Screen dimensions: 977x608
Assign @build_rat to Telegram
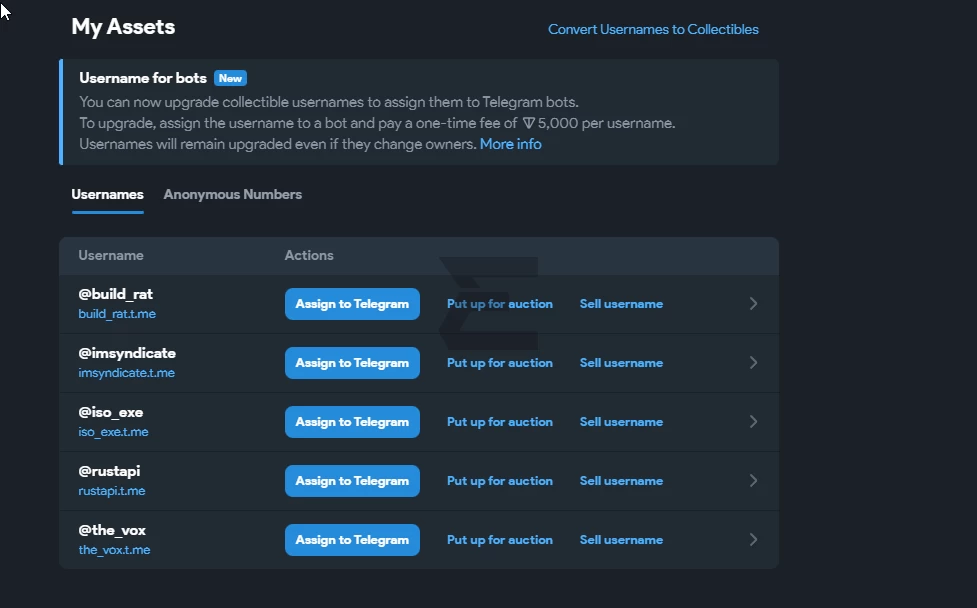[x=352, y=304]
